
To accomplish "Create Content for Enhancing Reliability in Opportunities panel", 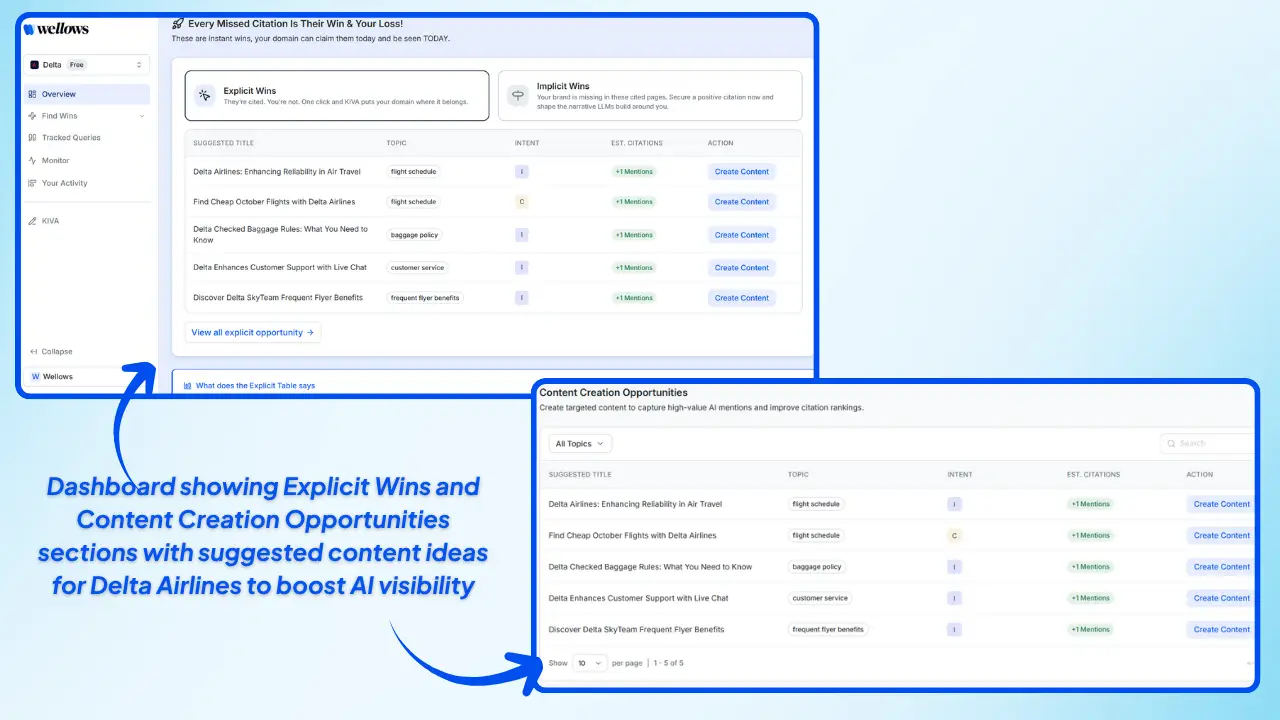I will pyautogui.click(x=1221, y=504).
